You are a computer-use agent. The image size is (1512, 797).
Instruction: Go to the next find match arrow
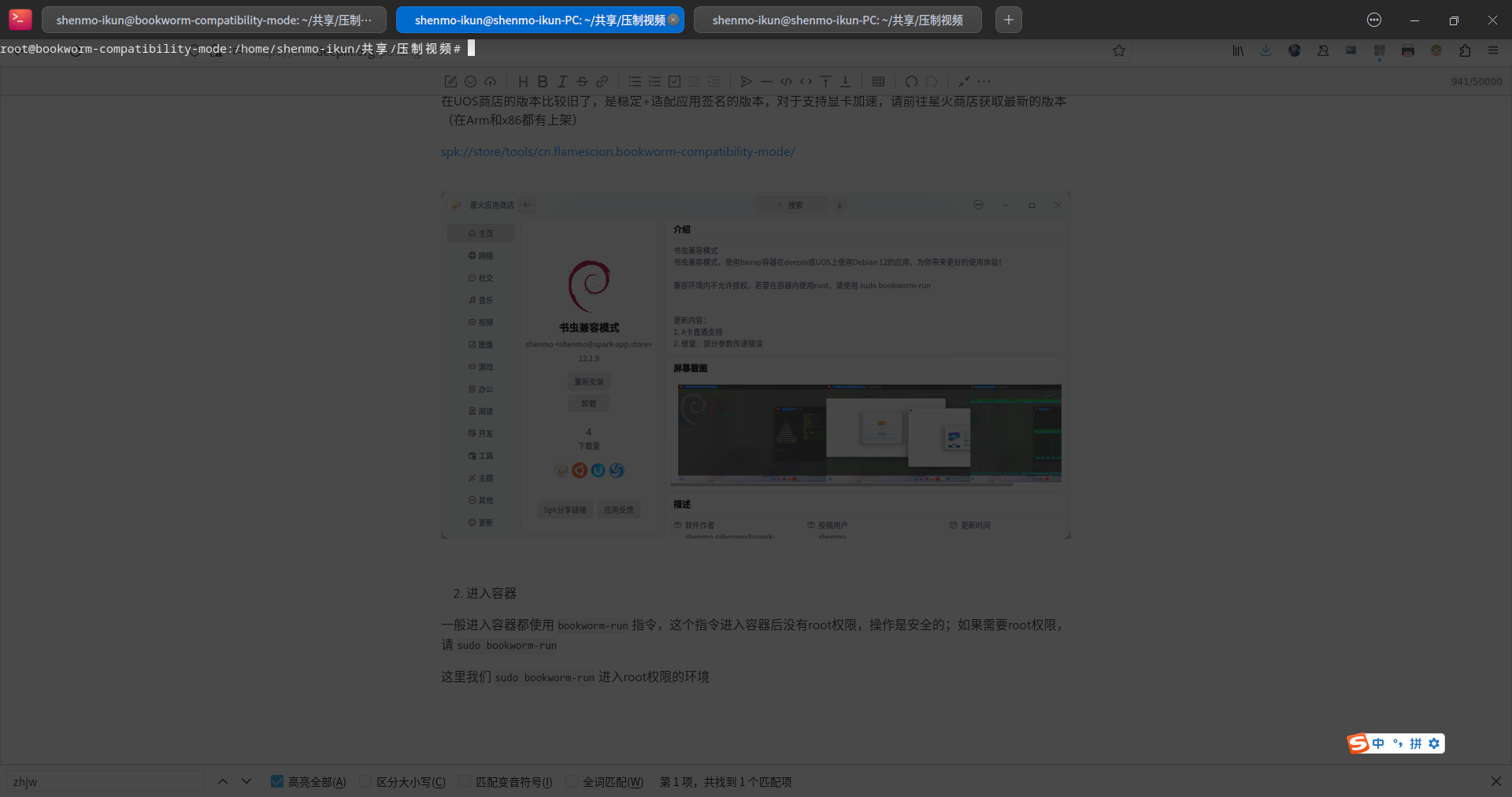(246, 781)
